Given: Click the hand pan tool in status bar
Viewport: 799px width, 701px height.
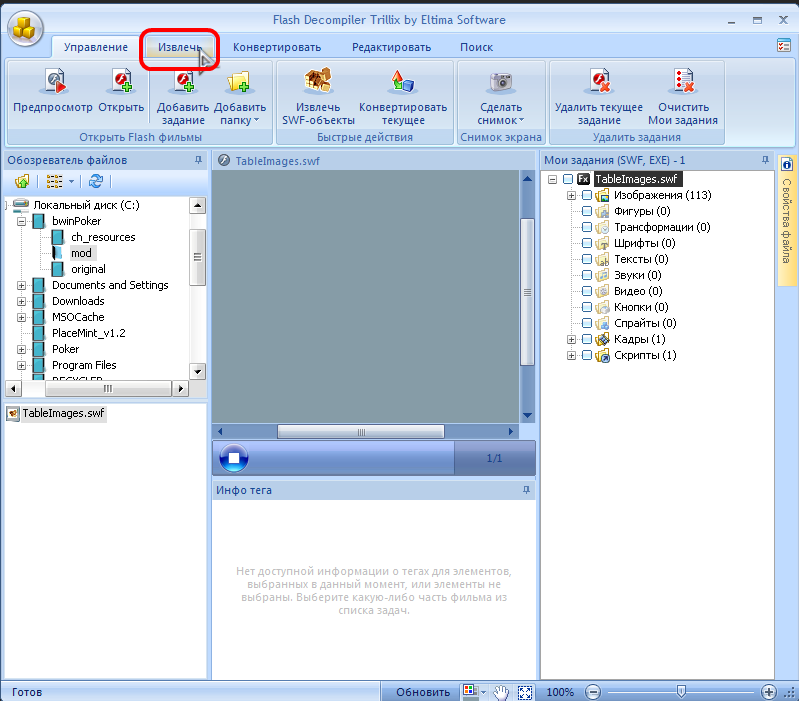Looking at the screenshot, I should point(501,692).
